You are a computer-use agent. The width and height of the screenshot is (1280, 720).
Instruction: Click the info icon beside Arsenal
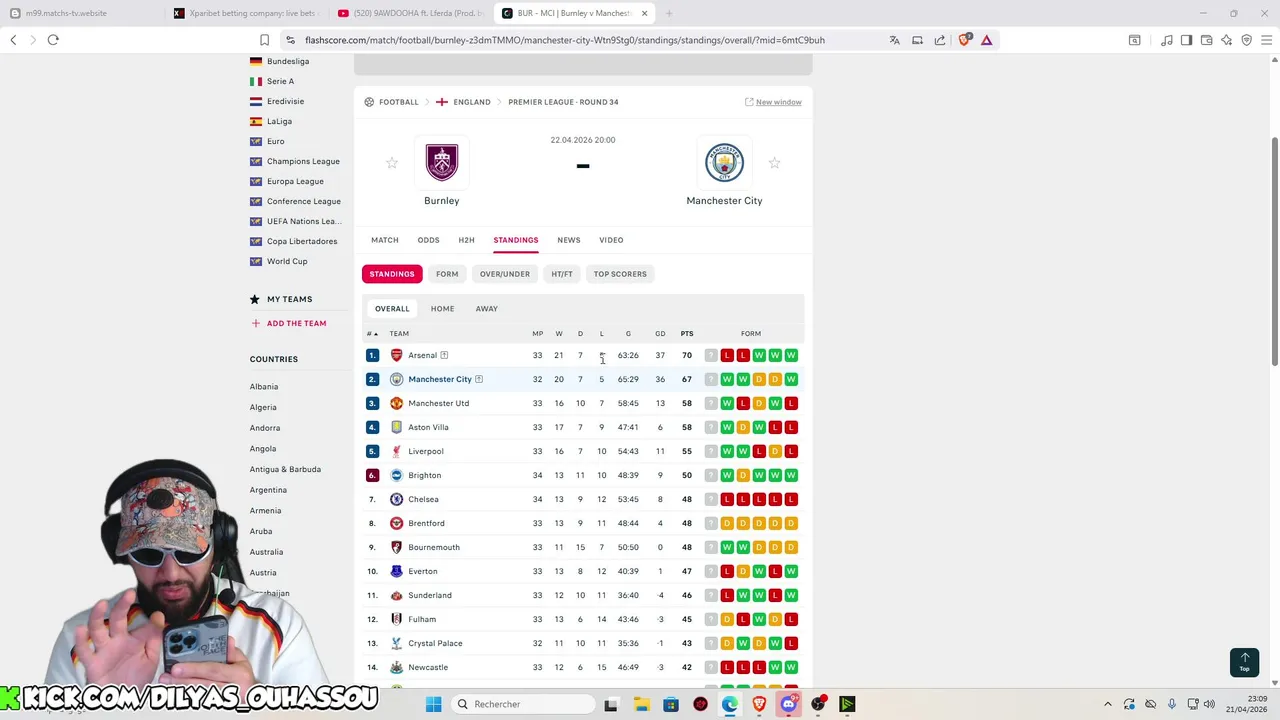click(444, 355)
